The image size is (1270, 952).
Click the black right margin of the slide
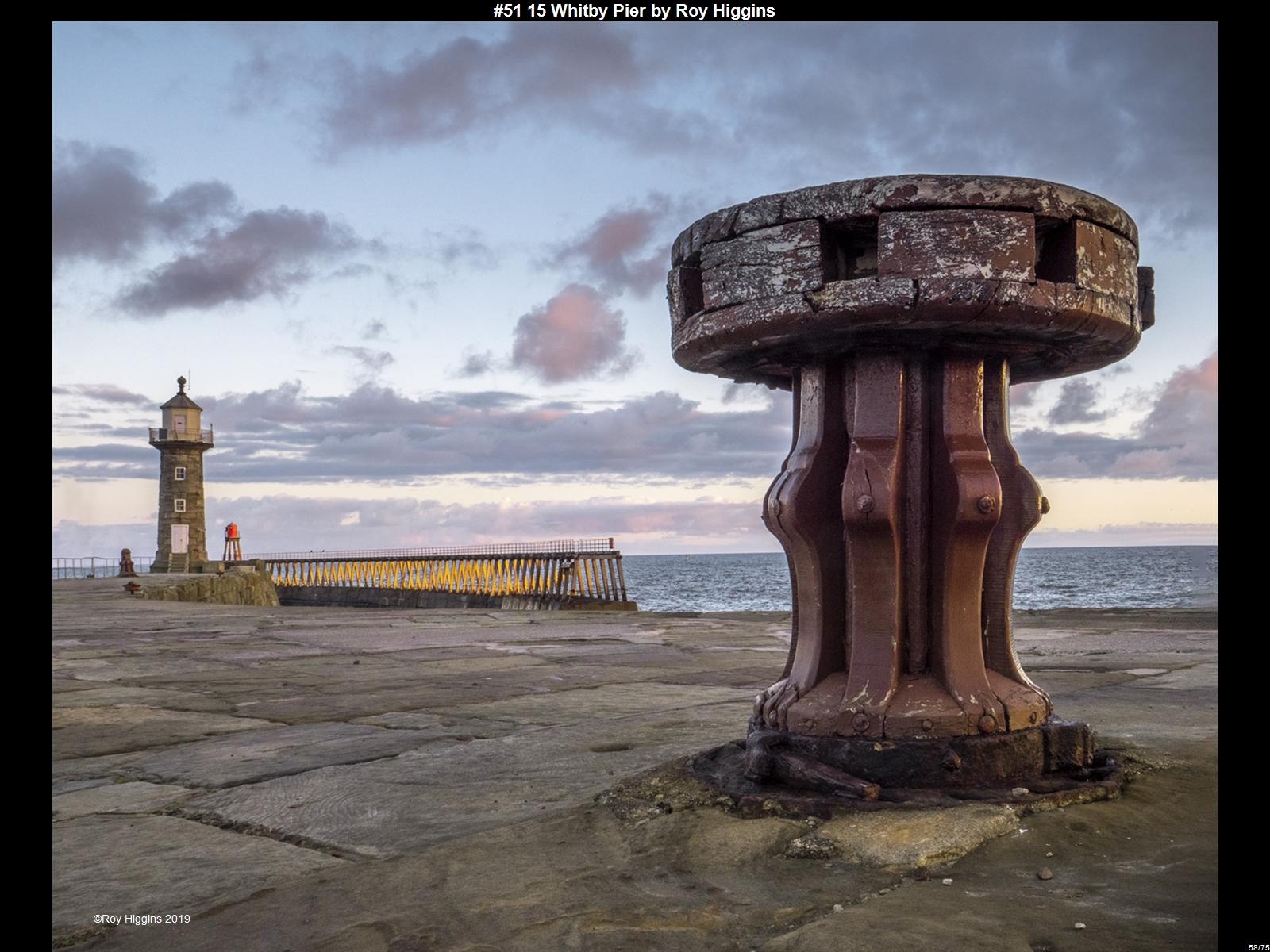click(x=1244, y=476)
